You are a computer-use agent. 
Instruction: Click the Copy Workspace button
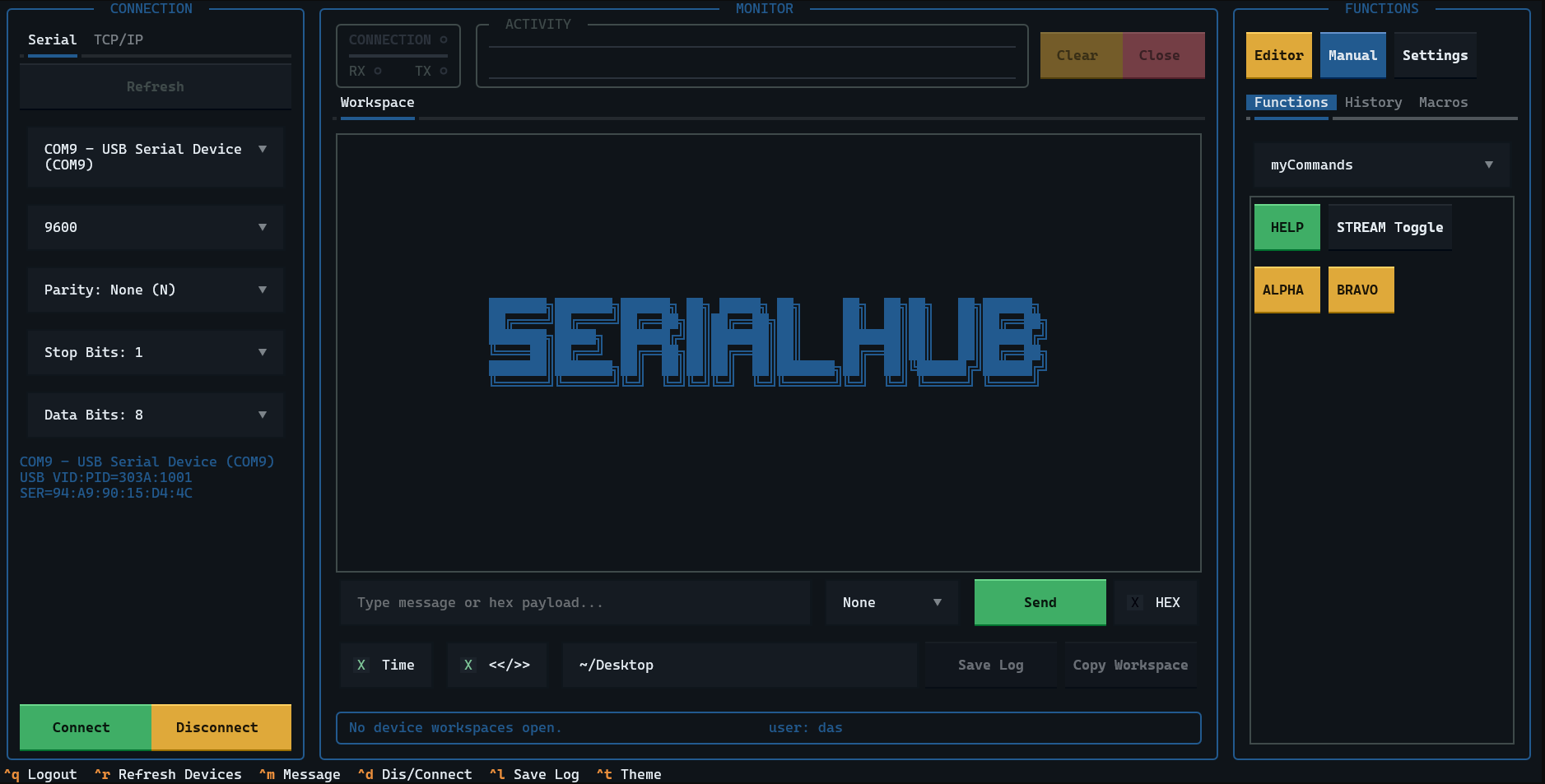(1131, 665)
